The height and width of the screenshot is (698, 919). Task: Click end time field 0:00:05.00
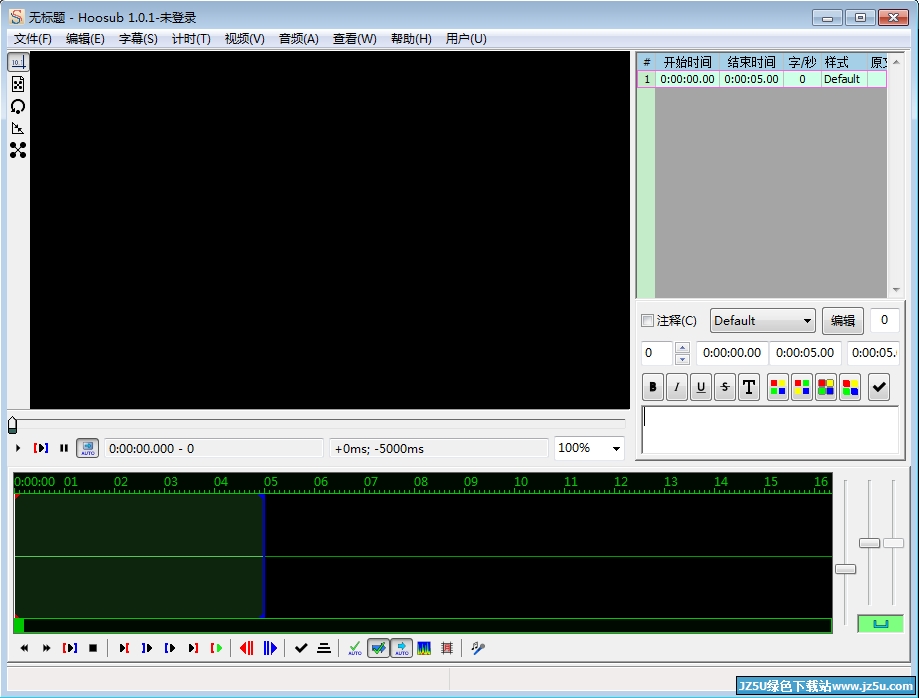click(805, 353)
